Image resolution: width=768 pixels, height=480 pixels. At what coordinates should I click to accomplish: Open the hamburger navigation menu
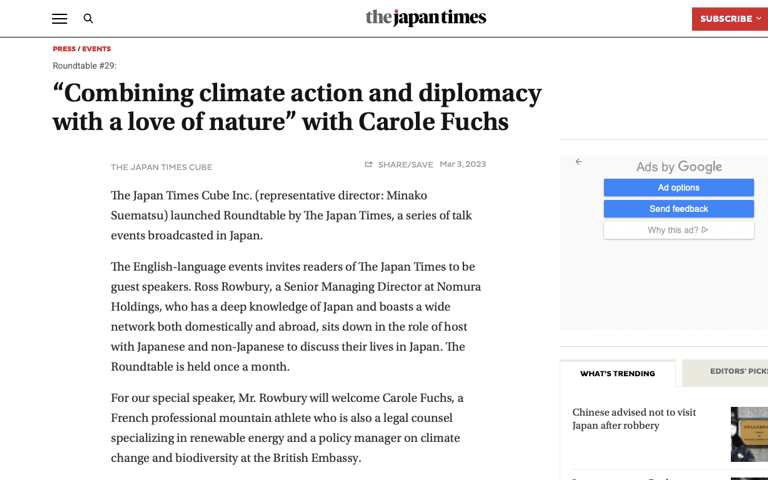pyautogui.click(x=59, y=19)
